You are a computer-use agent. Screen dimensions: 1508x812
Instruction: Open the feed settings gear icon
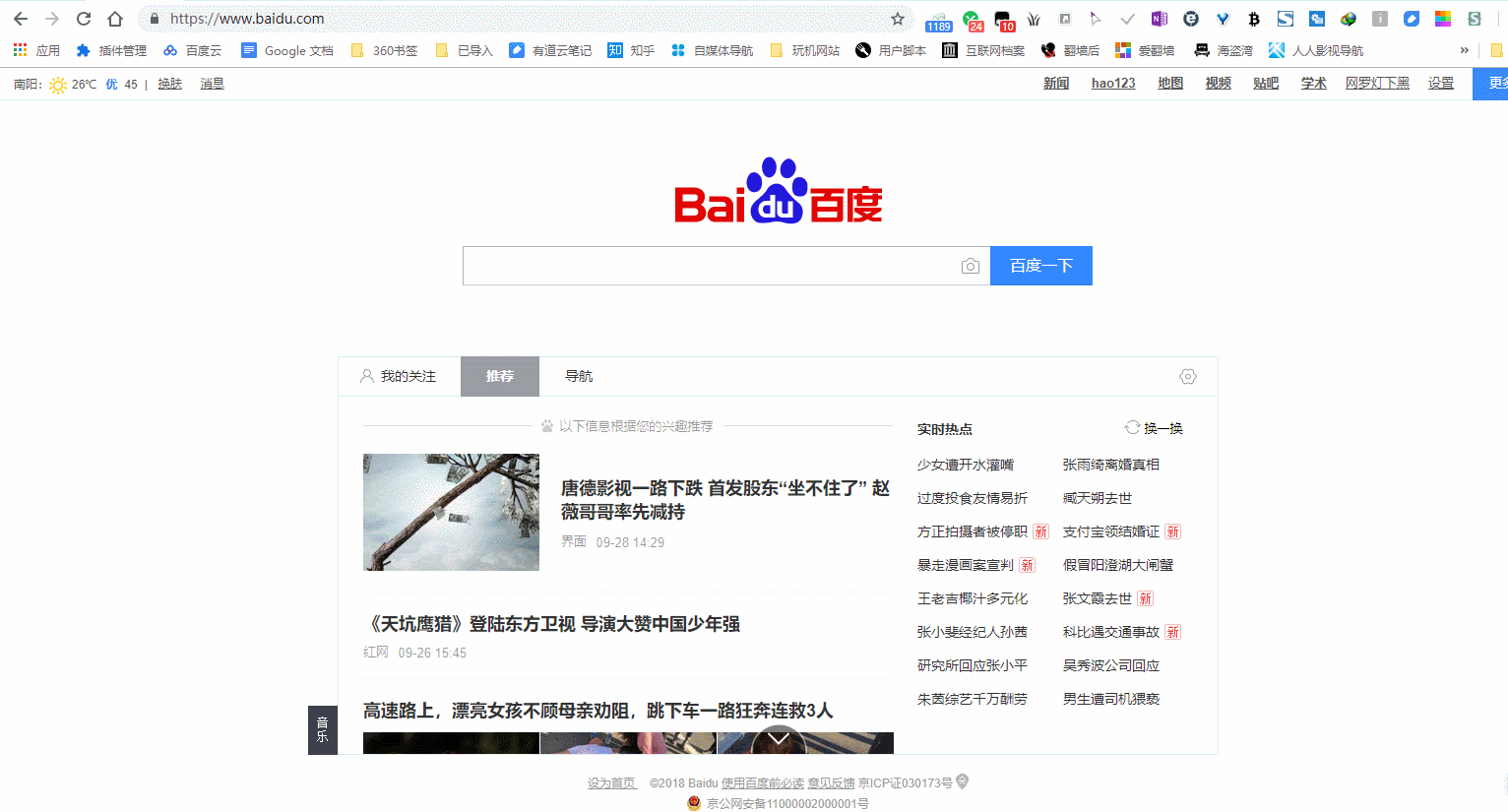coord(1188,376)
